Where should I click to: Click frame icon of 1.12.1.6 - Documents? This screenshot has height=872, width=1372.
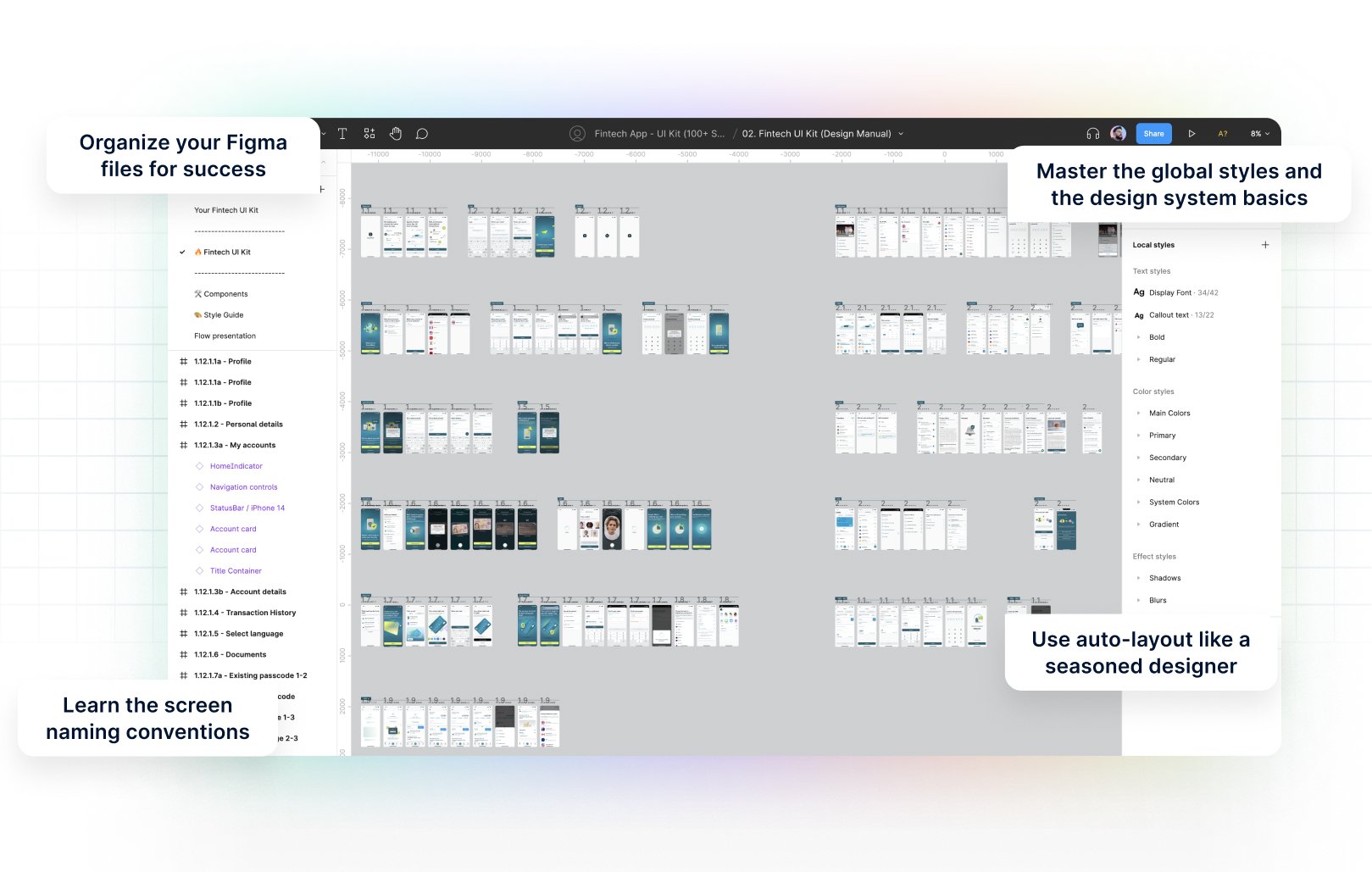pos(184,655)
